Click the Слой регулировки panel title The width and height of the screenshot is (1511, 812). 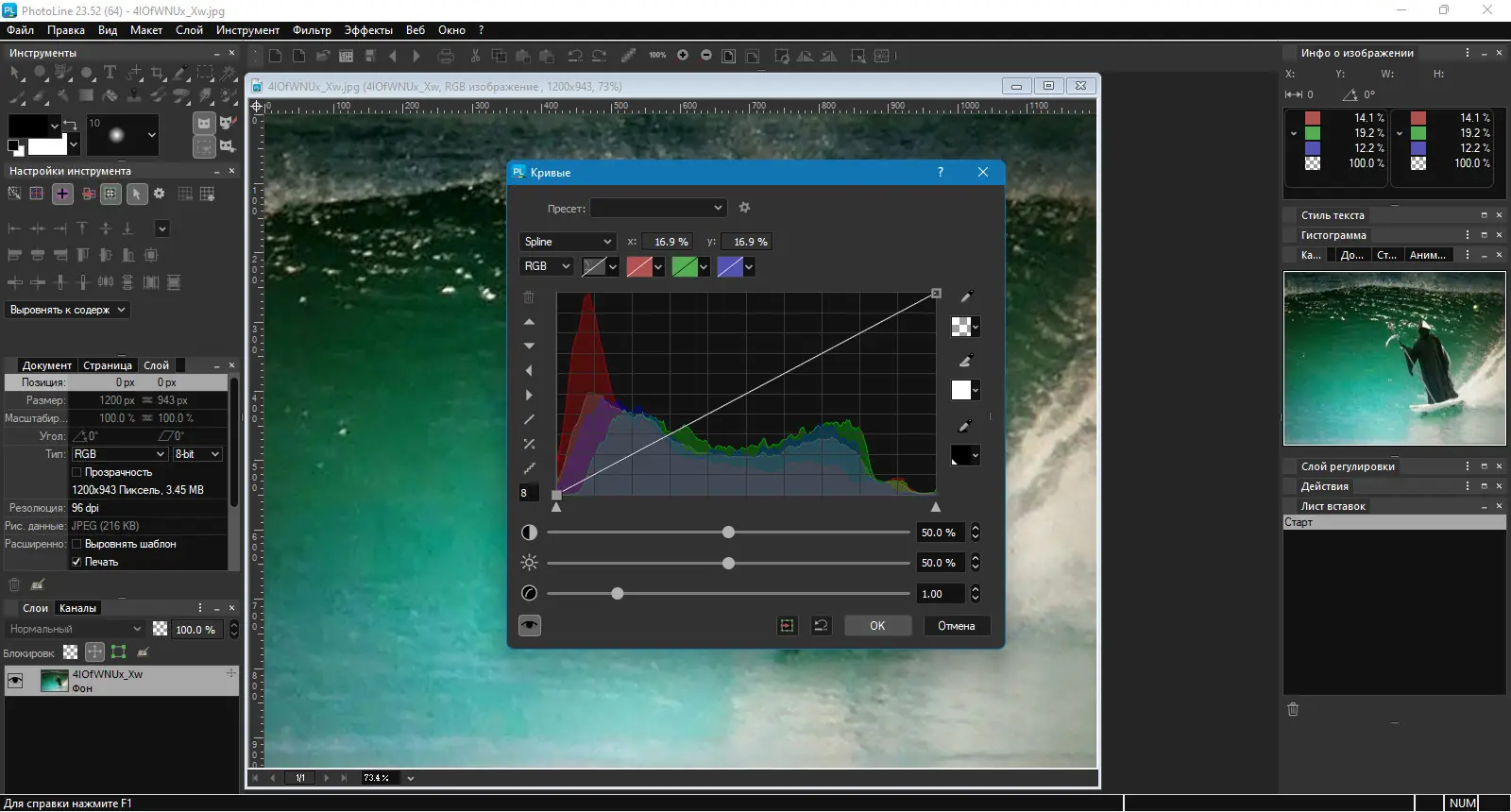pos(1348,466)
